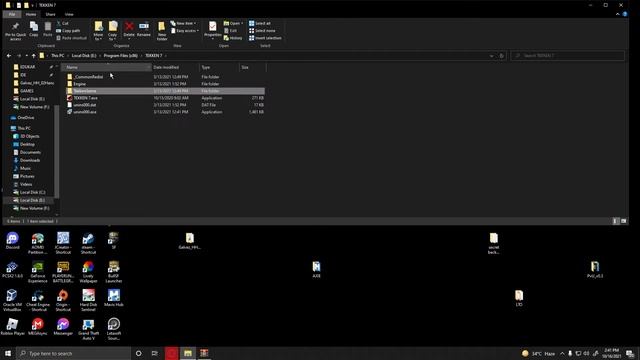Launch Roblox Player from desktop

pyautogui.click(x=12, y=327)
